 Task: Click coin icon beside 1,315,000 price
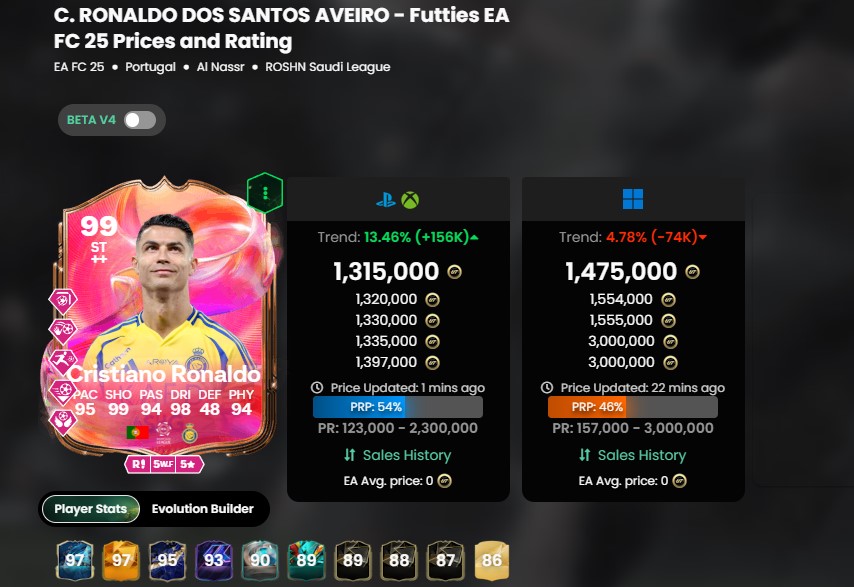(454, 272)
